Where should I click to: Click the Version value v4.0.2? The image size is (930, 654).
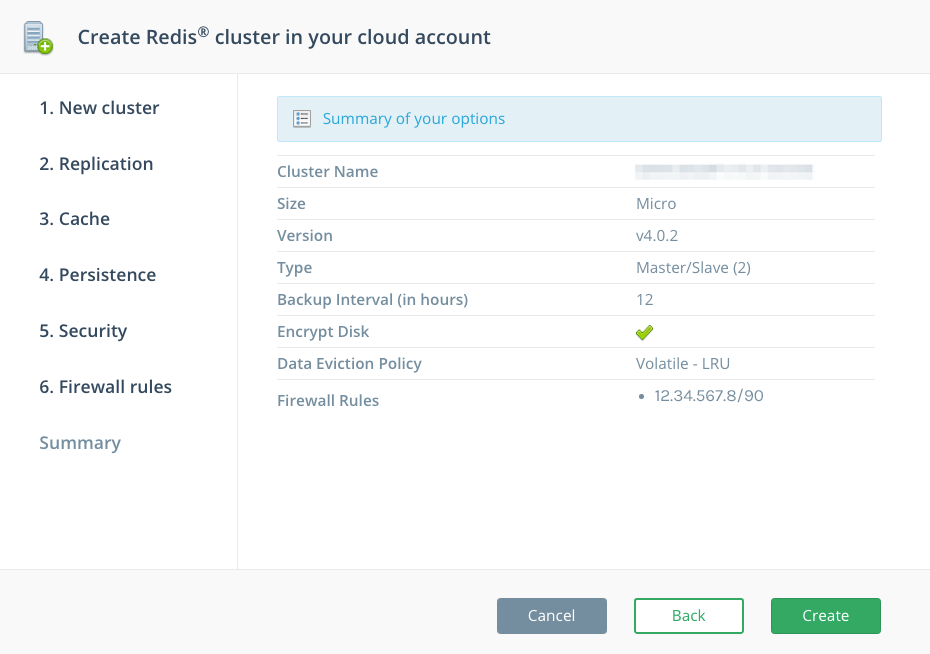657,235
